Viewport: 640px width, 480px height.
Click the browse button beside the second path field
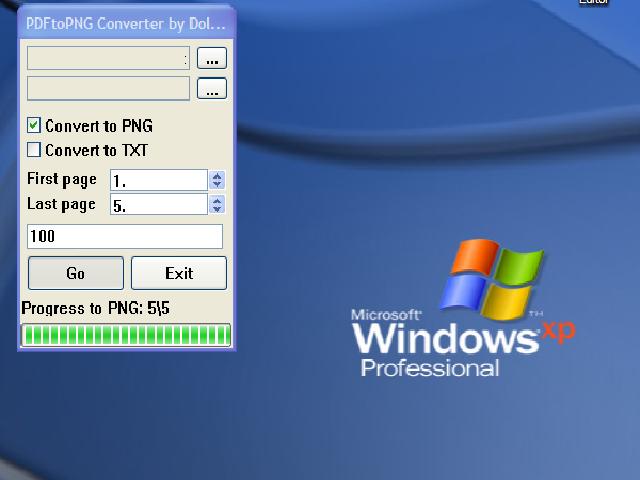point(212,88)
